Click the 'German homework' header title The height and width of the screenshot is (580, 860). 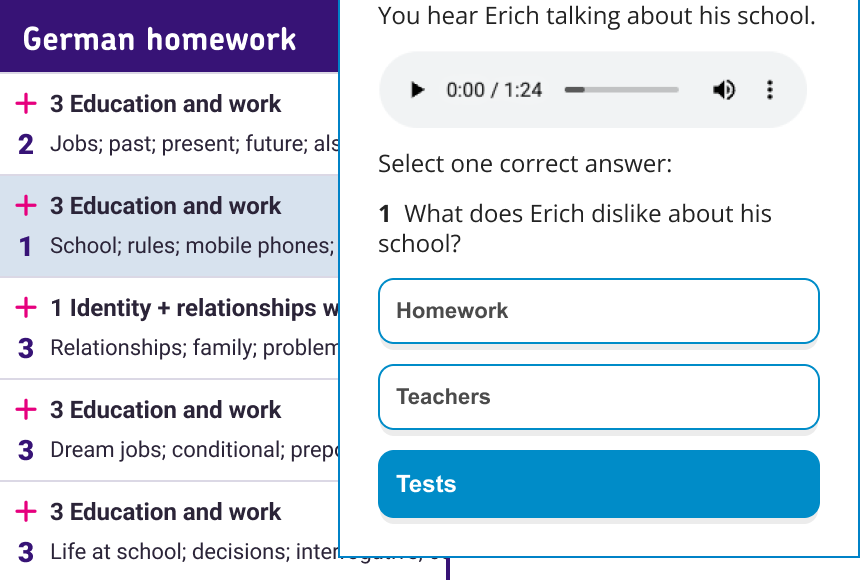click(x=160, y=39)
